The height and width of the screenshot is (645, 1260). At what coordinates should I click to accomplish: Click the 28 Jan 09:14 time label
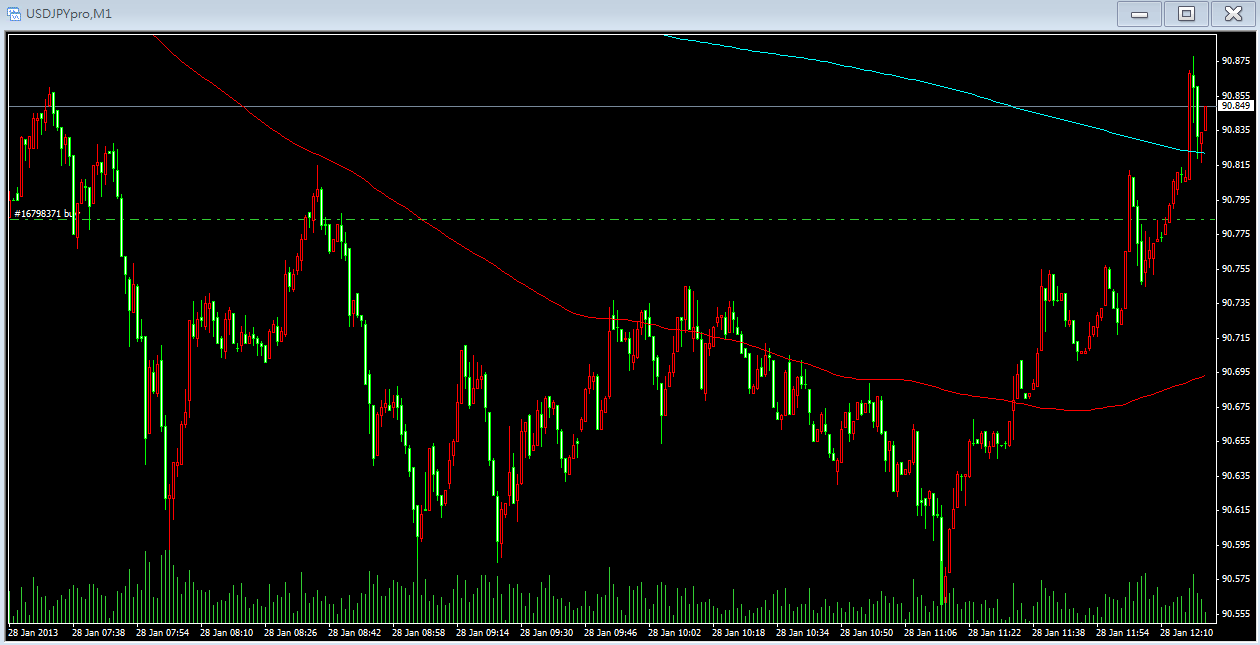click(x=483, y=633)
